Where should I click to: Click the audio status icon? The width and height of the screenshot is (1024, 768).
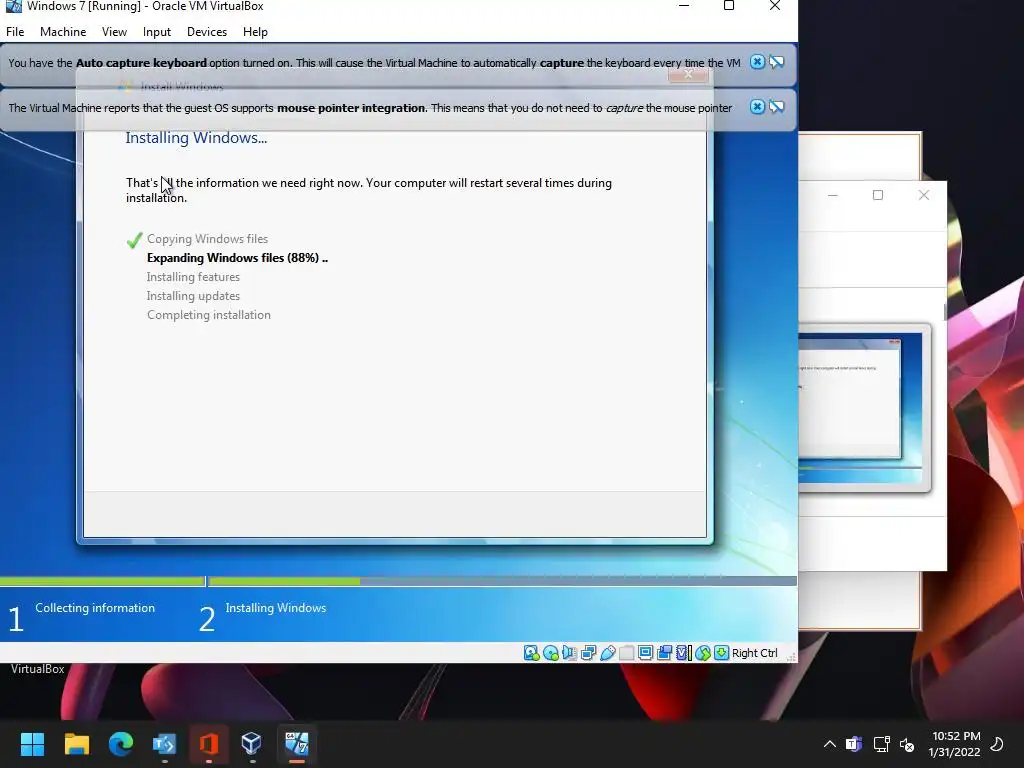(569, 652)
